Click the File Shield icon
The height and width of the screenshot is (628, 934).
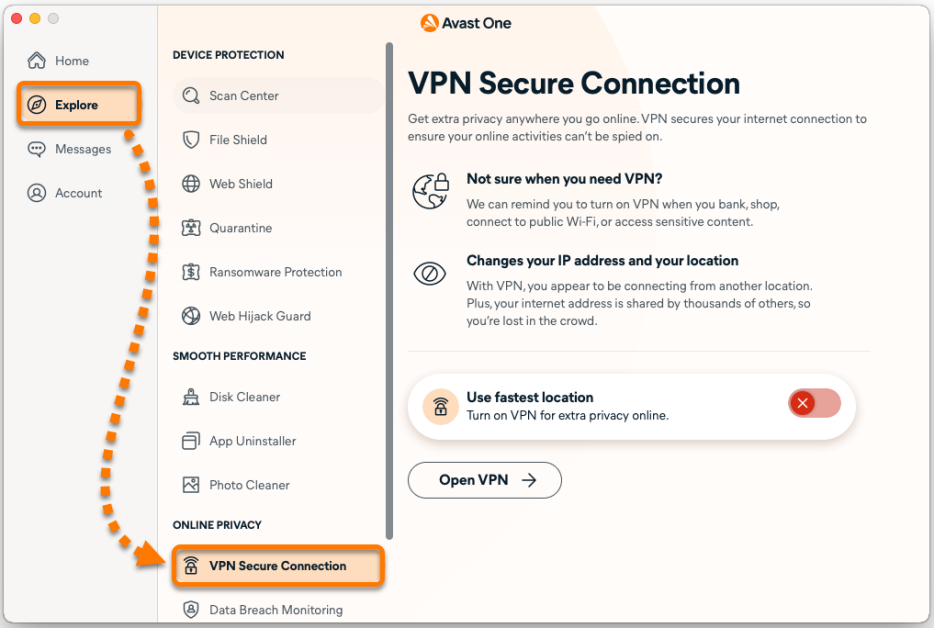(x=191, y=140)
